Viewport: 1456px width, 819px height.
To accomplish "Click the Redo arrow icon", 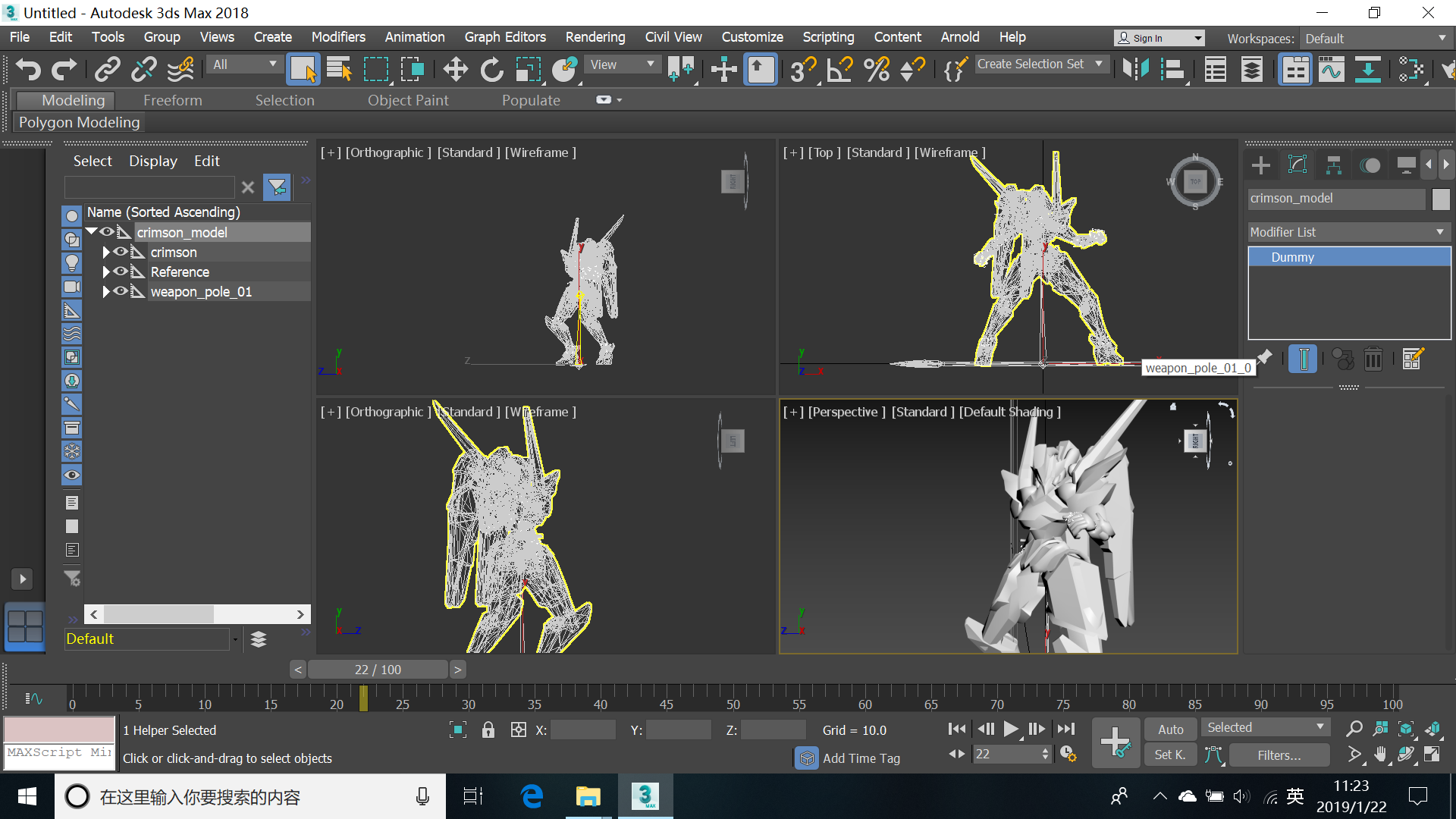I will 64,69.
